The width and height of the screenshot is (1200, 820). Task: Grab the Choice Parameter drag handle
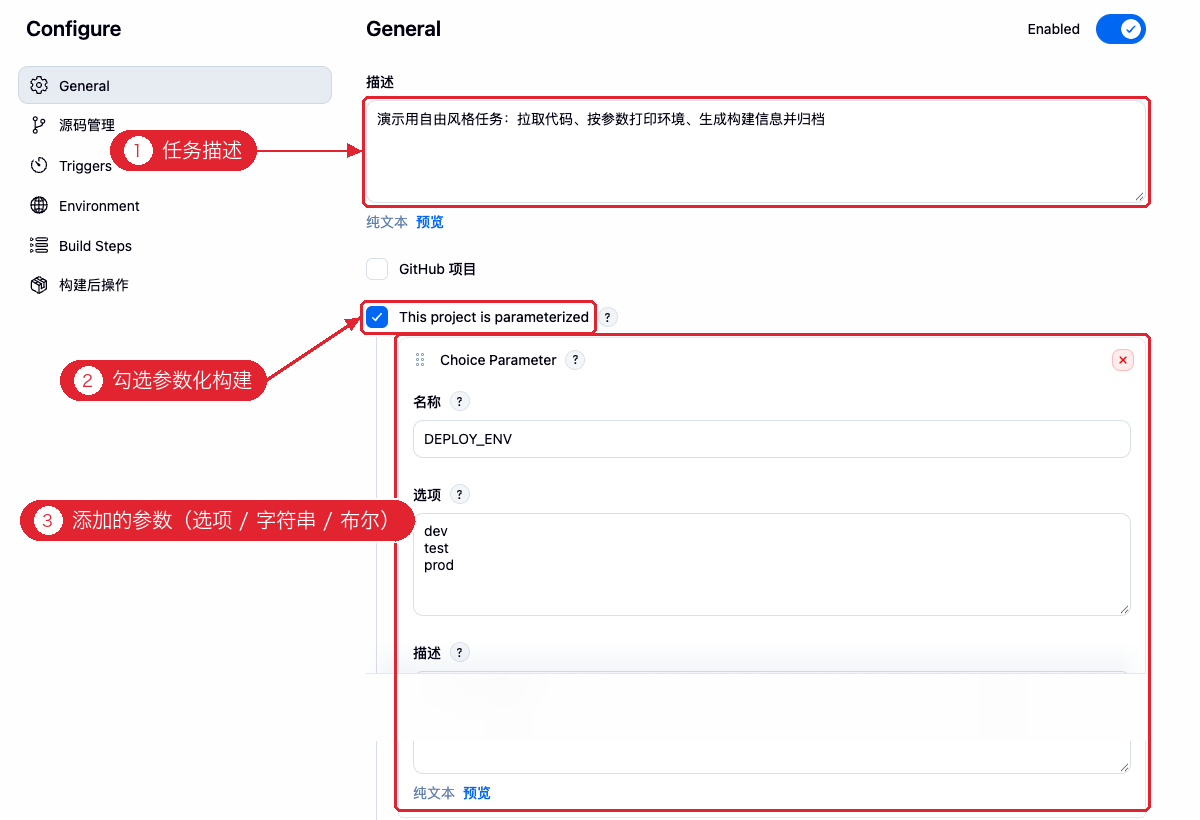click(x=420, y=360)
